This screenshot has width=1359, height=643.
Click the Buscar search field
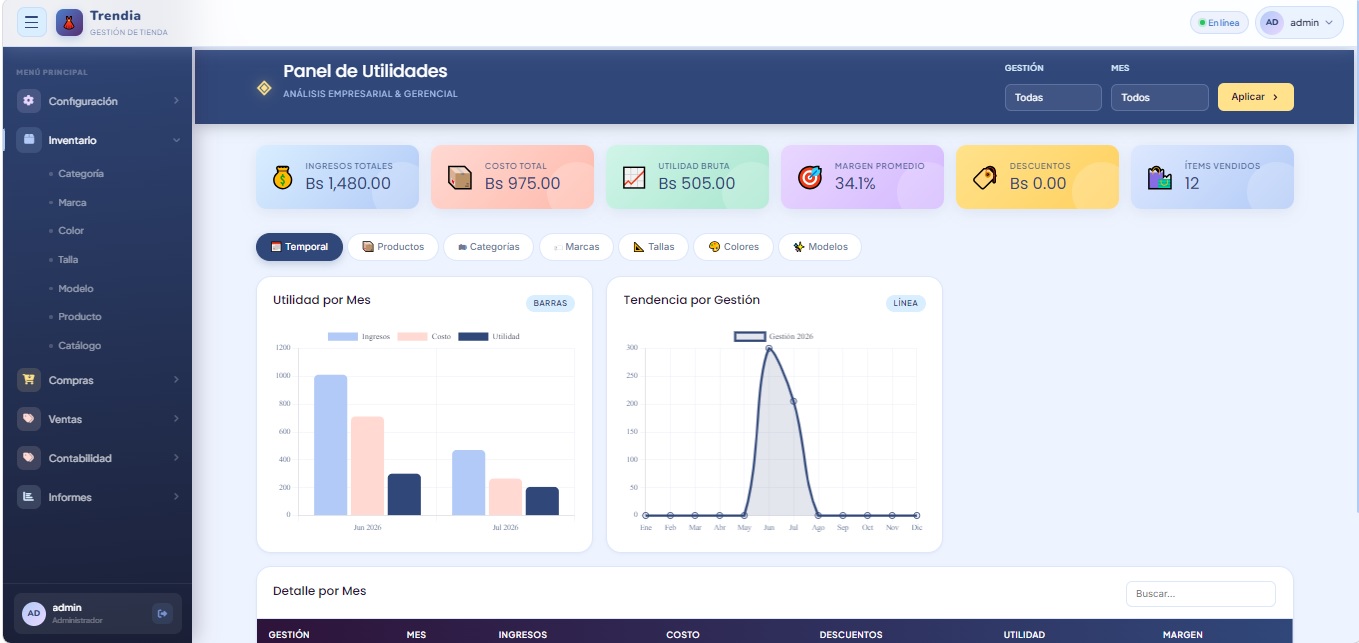[1200, 594]
